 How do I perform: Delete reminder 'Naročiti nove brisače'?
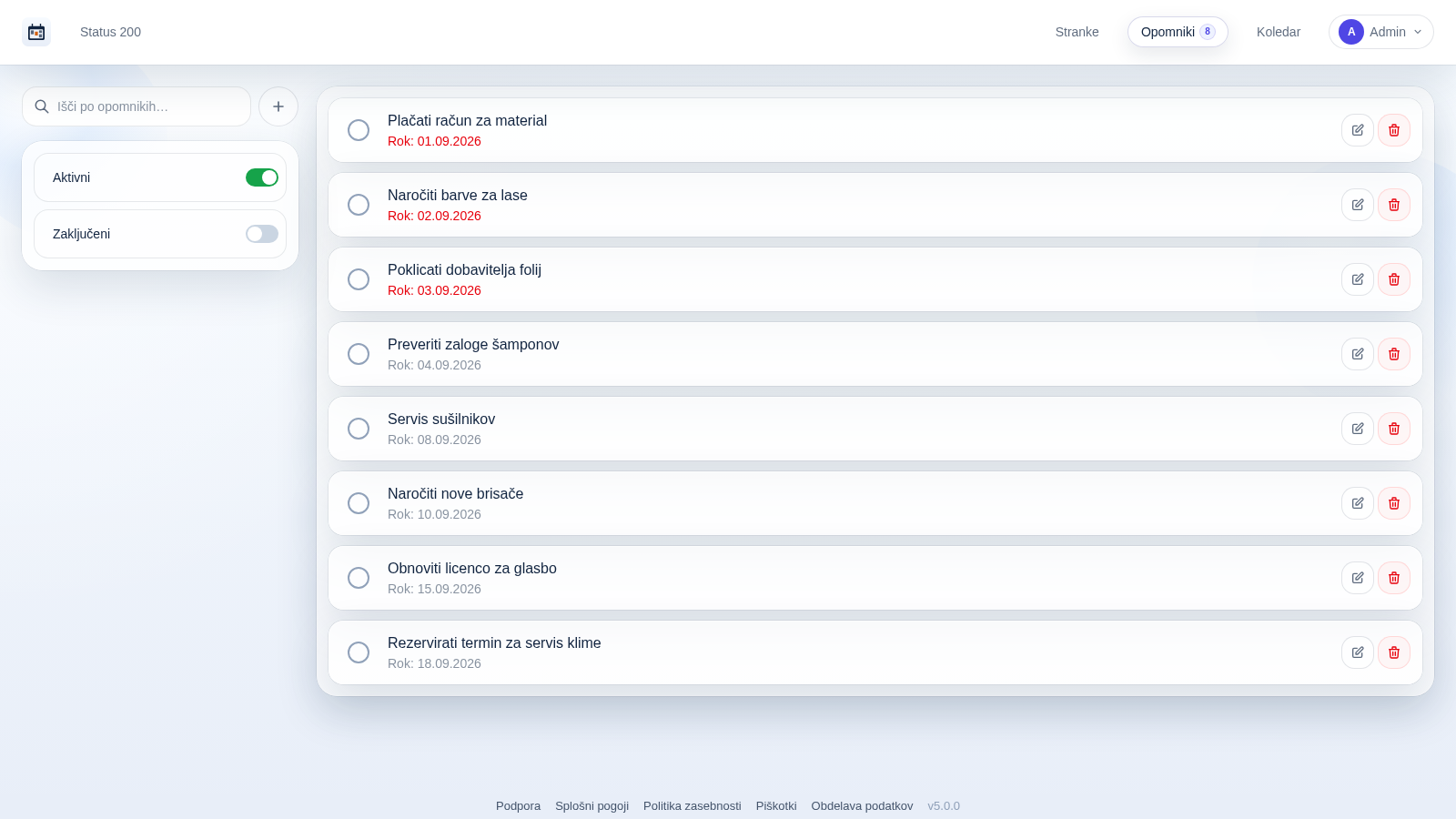coord(1394,503)
